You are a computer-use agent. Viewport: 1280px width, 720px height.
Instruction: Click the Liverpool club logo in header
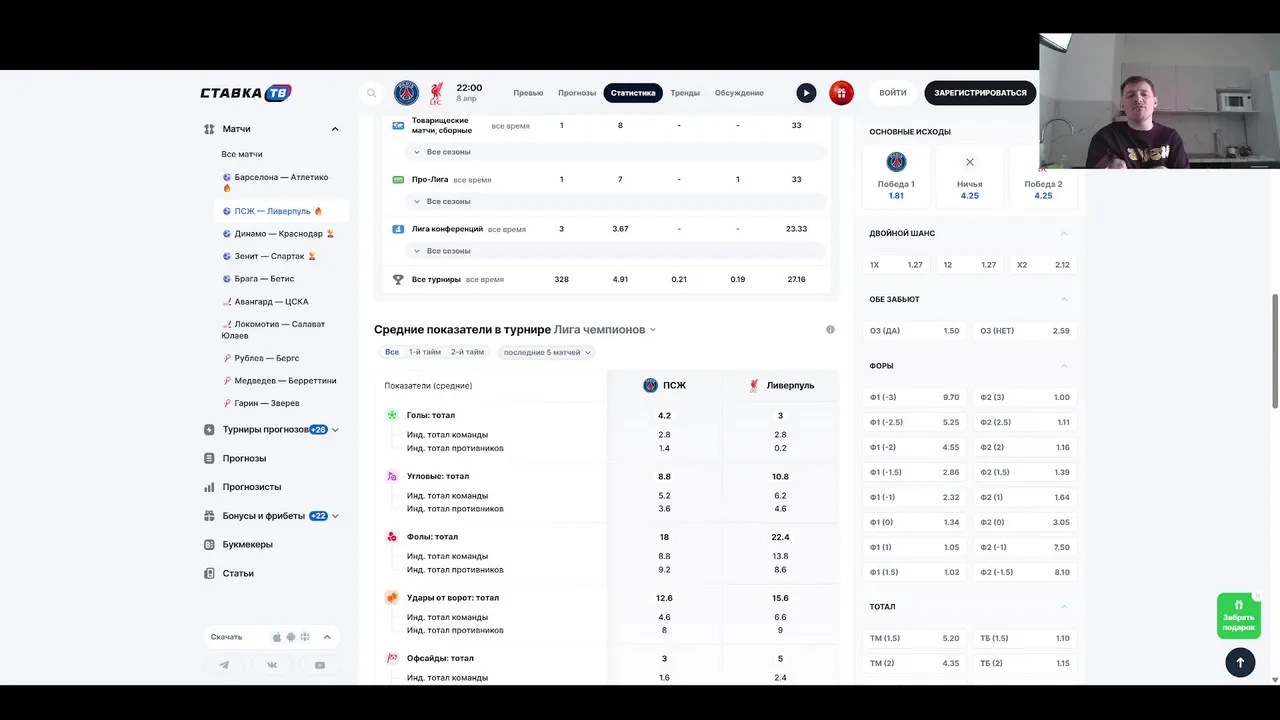click(x=437, y=93)
